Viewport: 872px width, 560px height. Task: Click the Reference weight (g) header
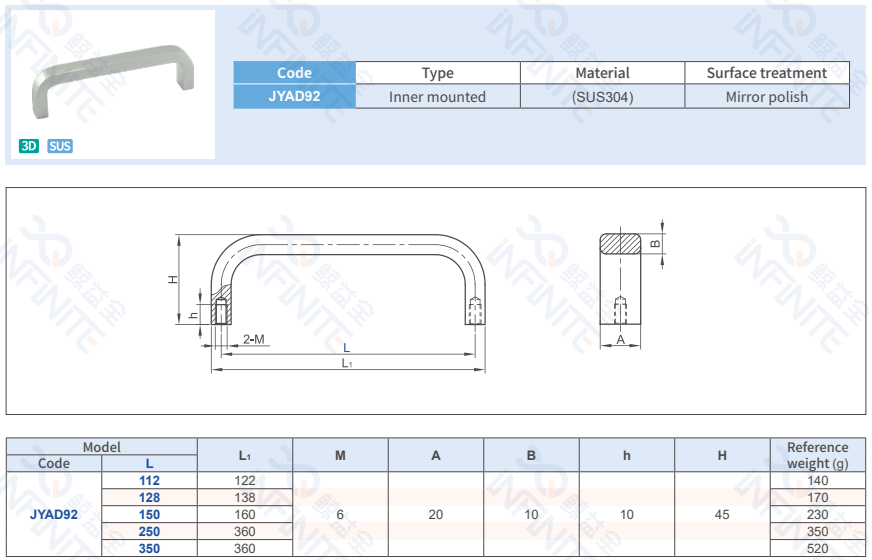pyautogui.click(x=817, y=455)
